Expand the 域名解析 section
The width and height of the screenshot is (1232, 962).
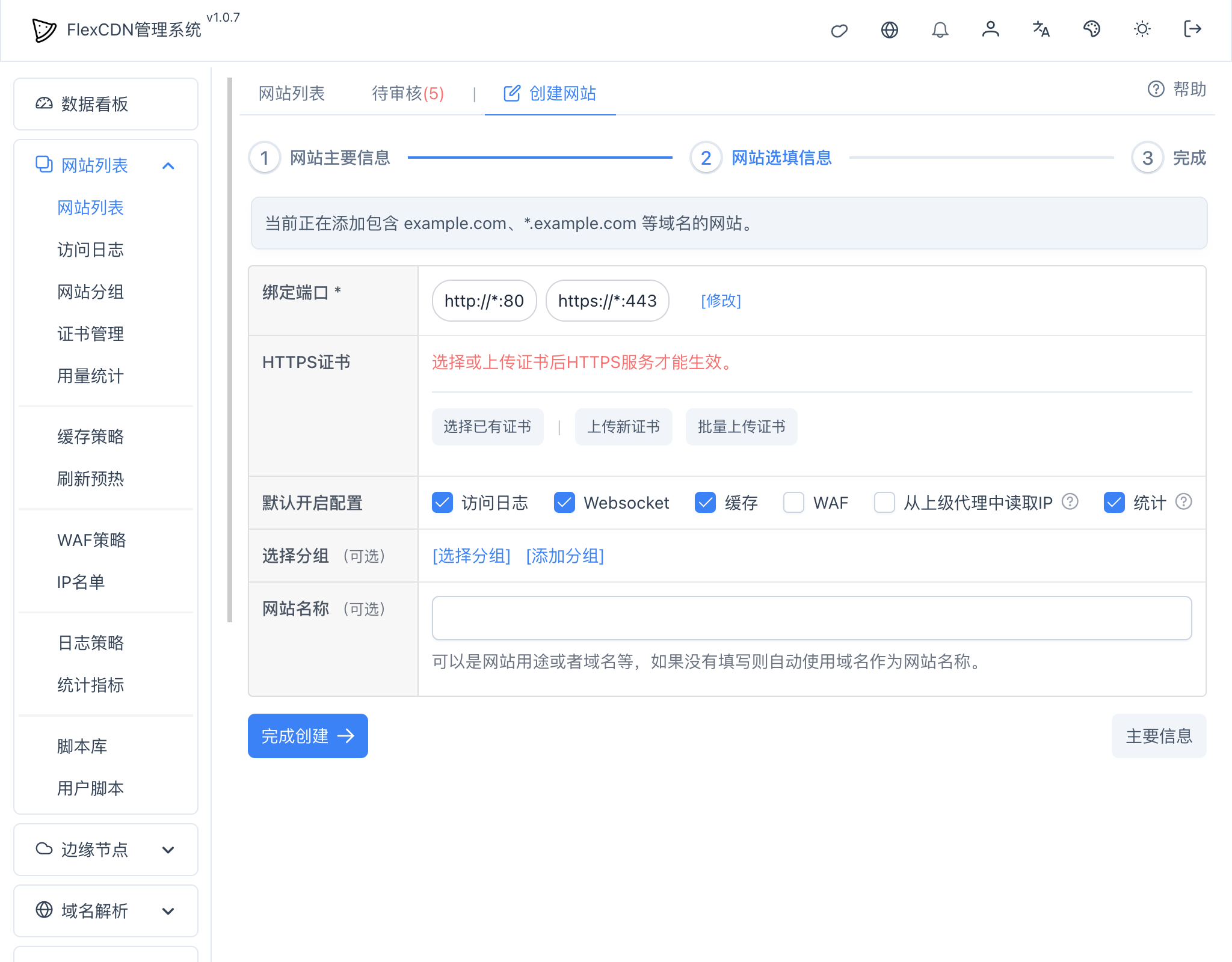168,911
